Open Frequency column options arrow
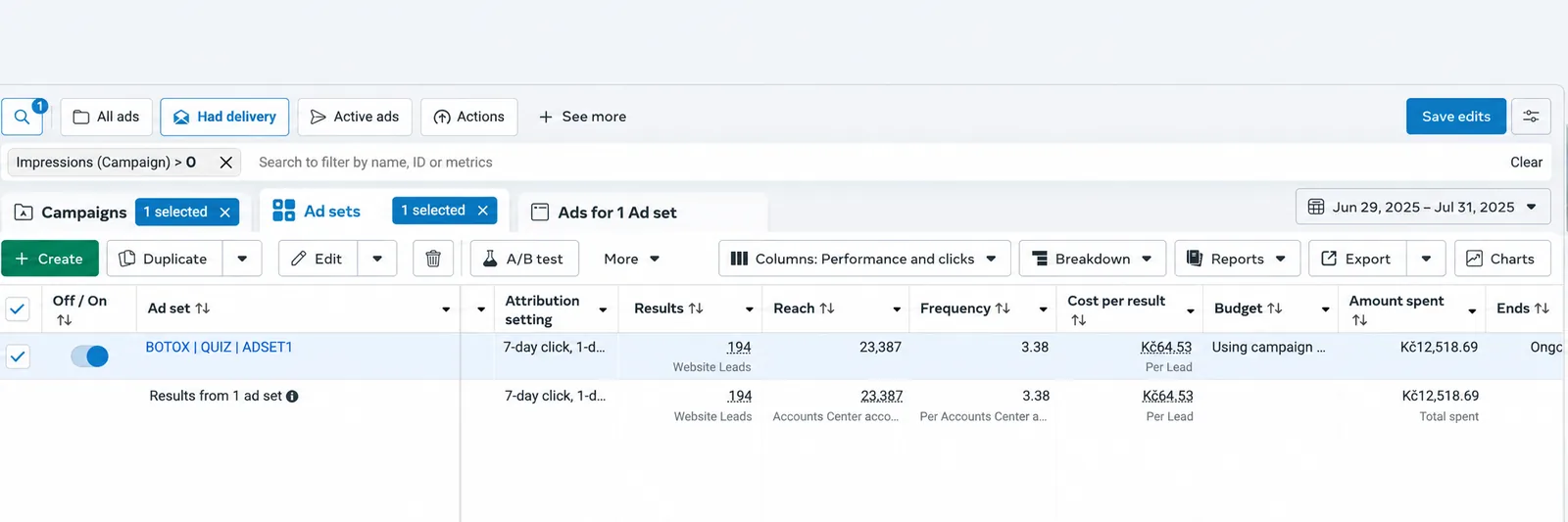1568x522 pixels. pos(1044,309)
